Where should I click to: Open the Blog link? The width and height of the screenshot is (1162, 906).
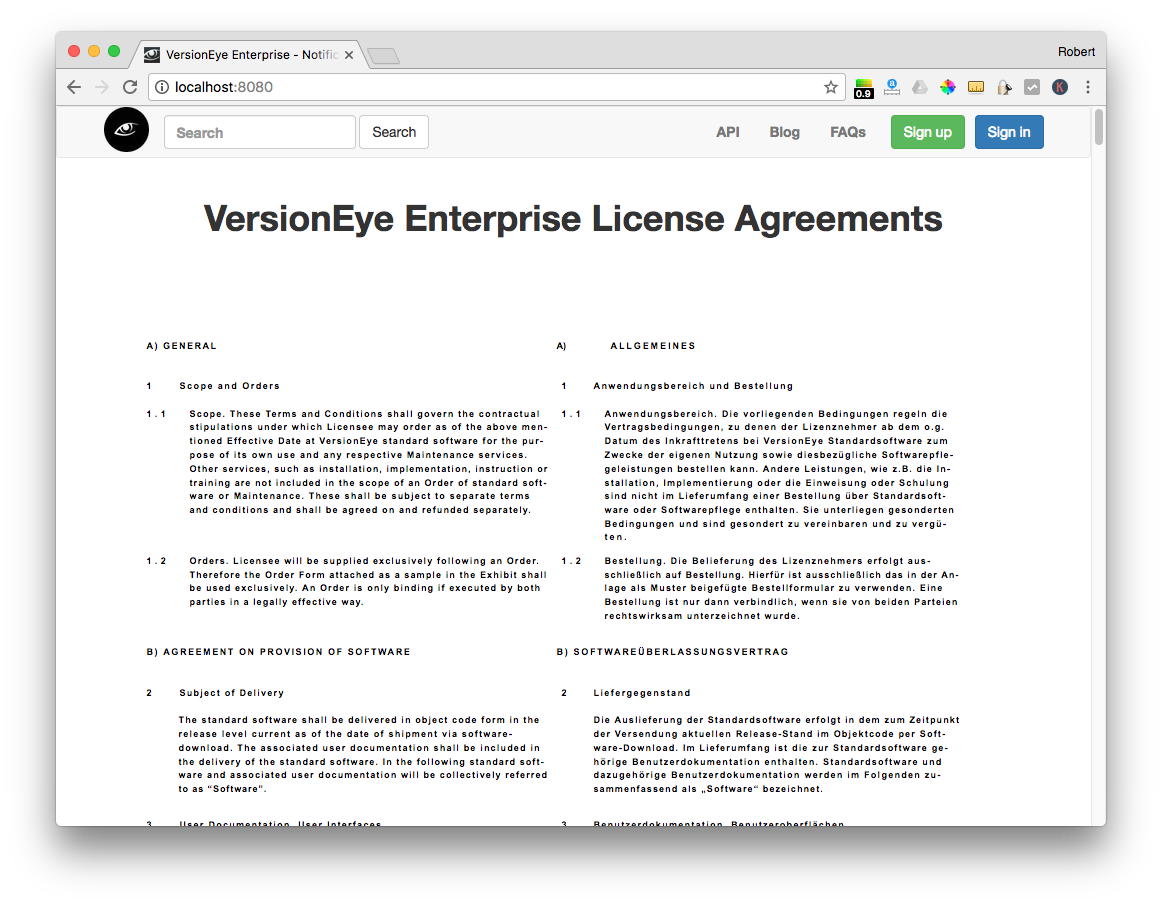click(x=784, y=132)
